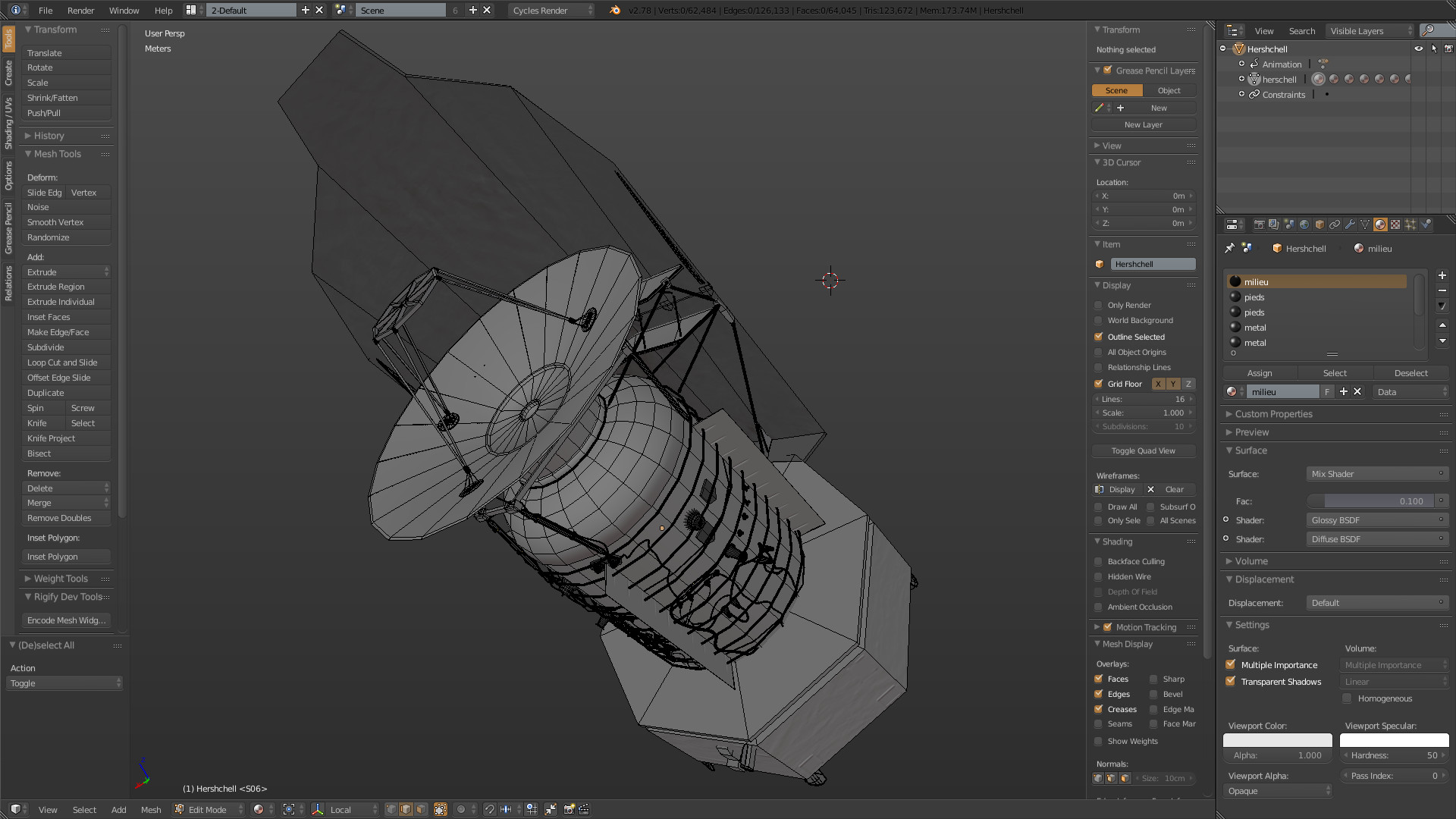Toggle the Transparent Shadows checkbox
The width and height of the screenshot is (1456, 819).
(x=1231, y=682)
